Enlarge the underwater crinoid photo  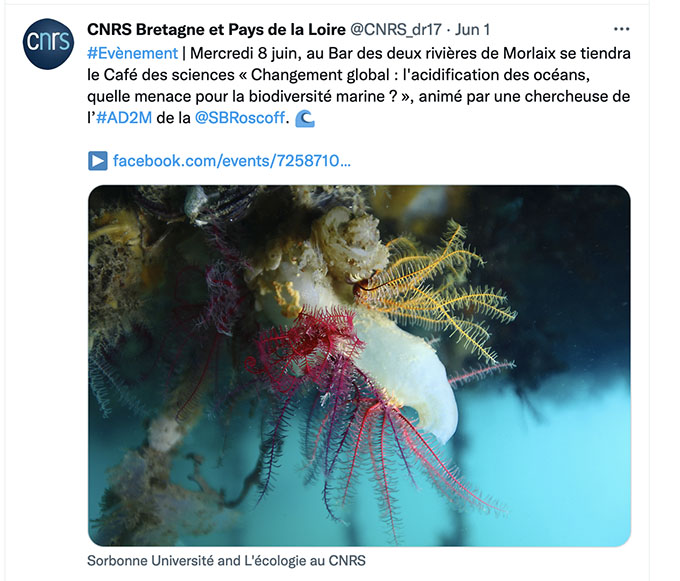(x=359, y=366)
